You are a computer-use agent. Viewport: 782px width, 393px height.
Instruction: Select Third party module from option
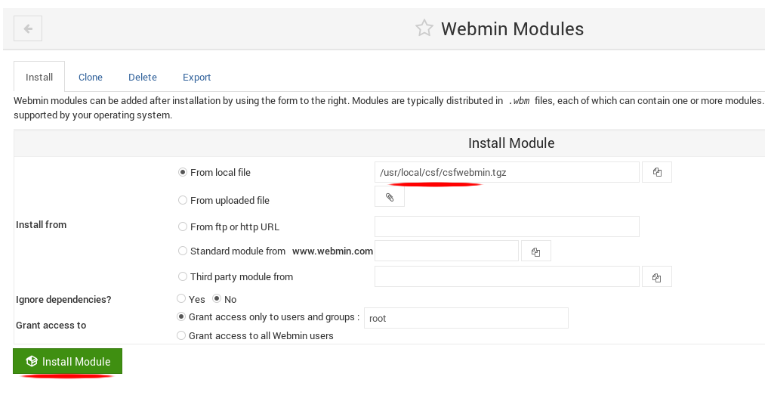click(183, 276)
